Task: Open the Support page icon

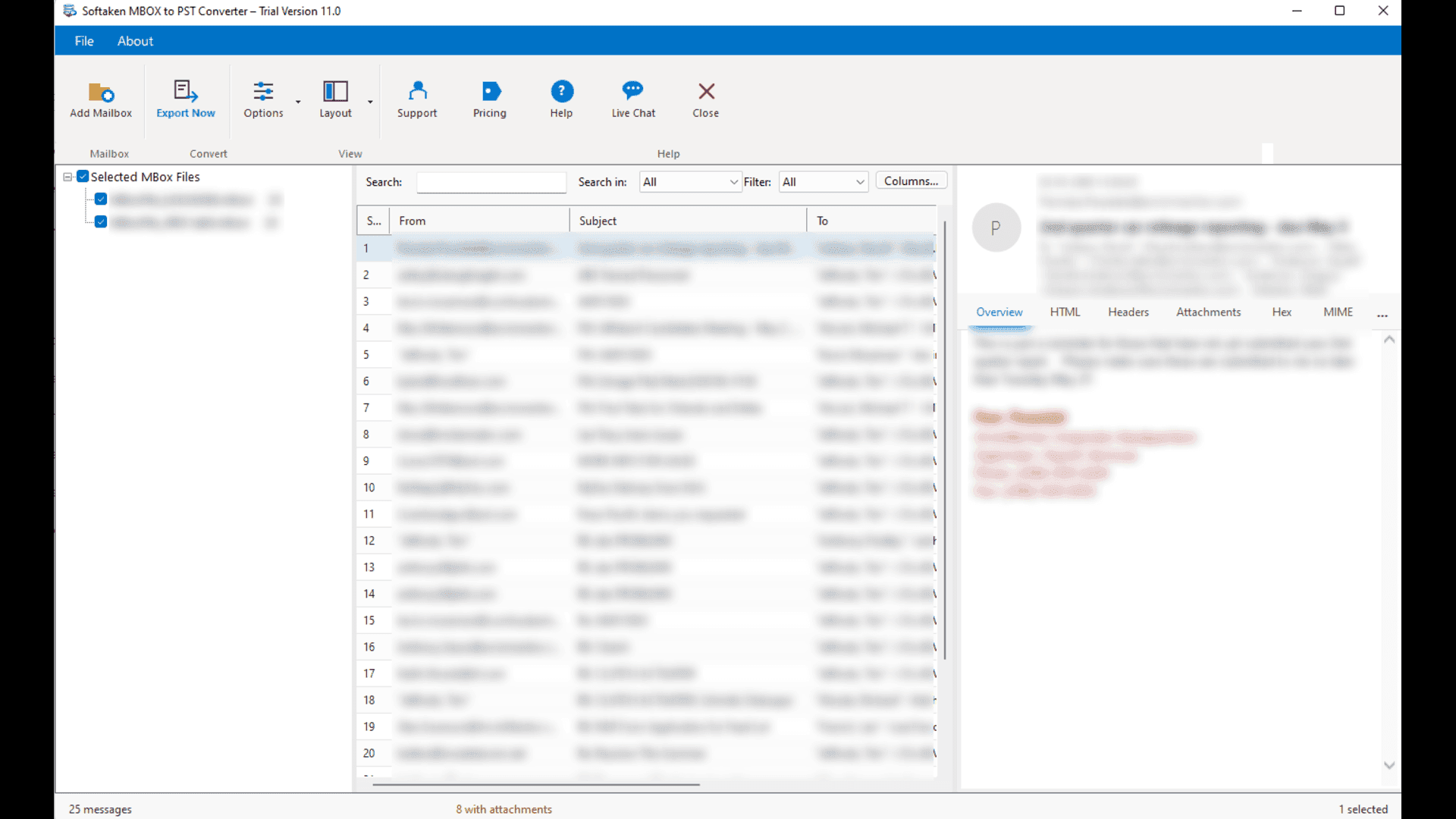Action: [417, 92]
